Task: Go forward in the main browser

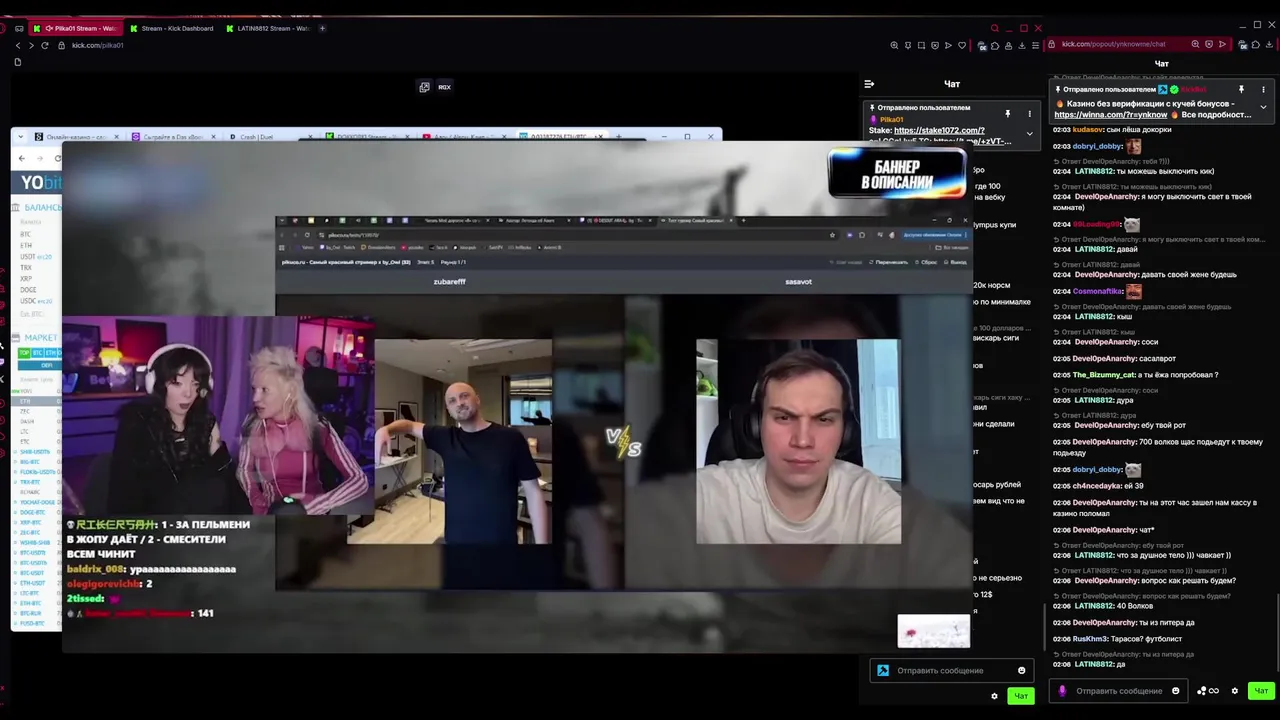Action: click(x=31, y=45)
